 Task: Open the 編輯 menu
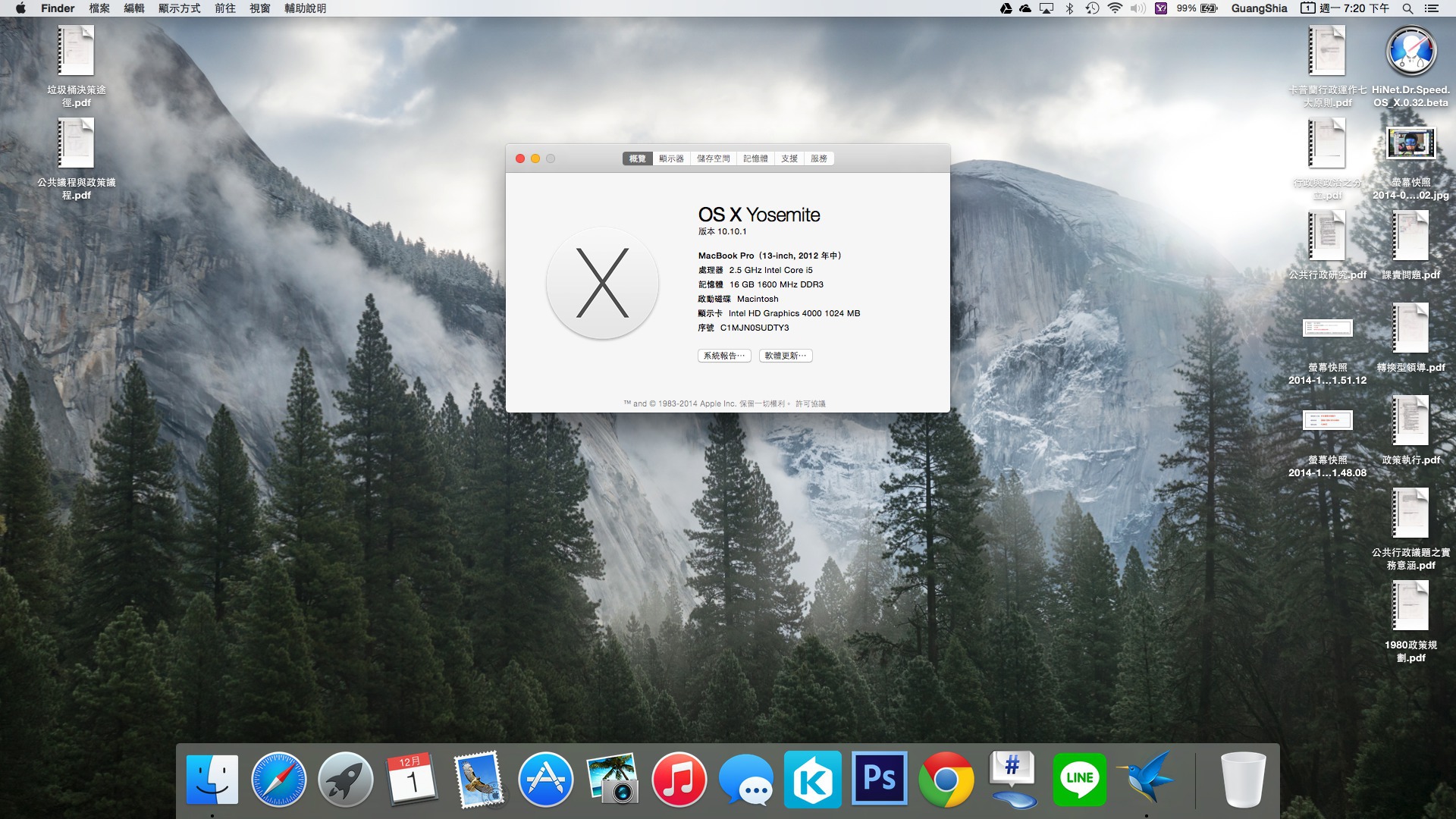(x=134, y=8)
